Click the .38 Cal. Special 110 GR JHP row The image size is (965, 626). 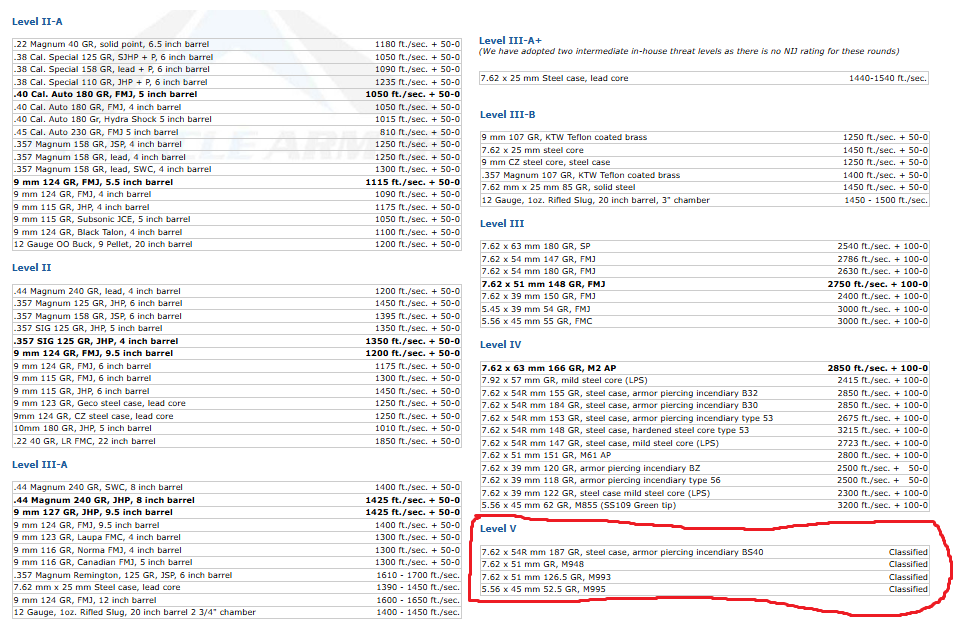pos(237,82)
